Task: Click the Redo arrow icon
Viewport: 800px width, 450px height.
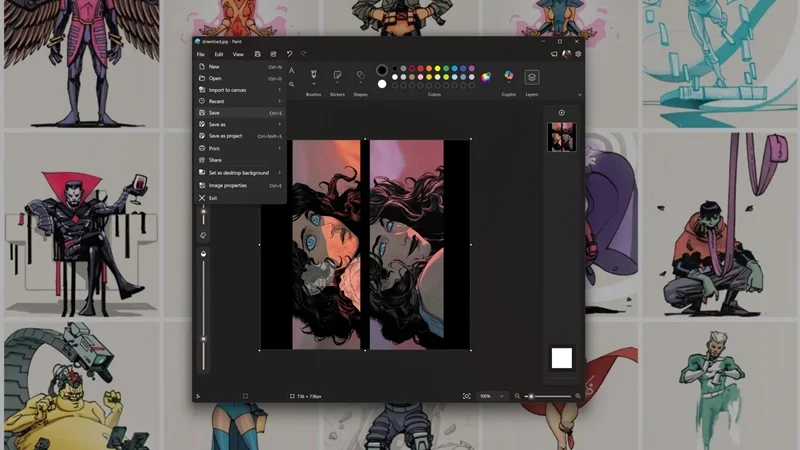Action: [304, 54]
